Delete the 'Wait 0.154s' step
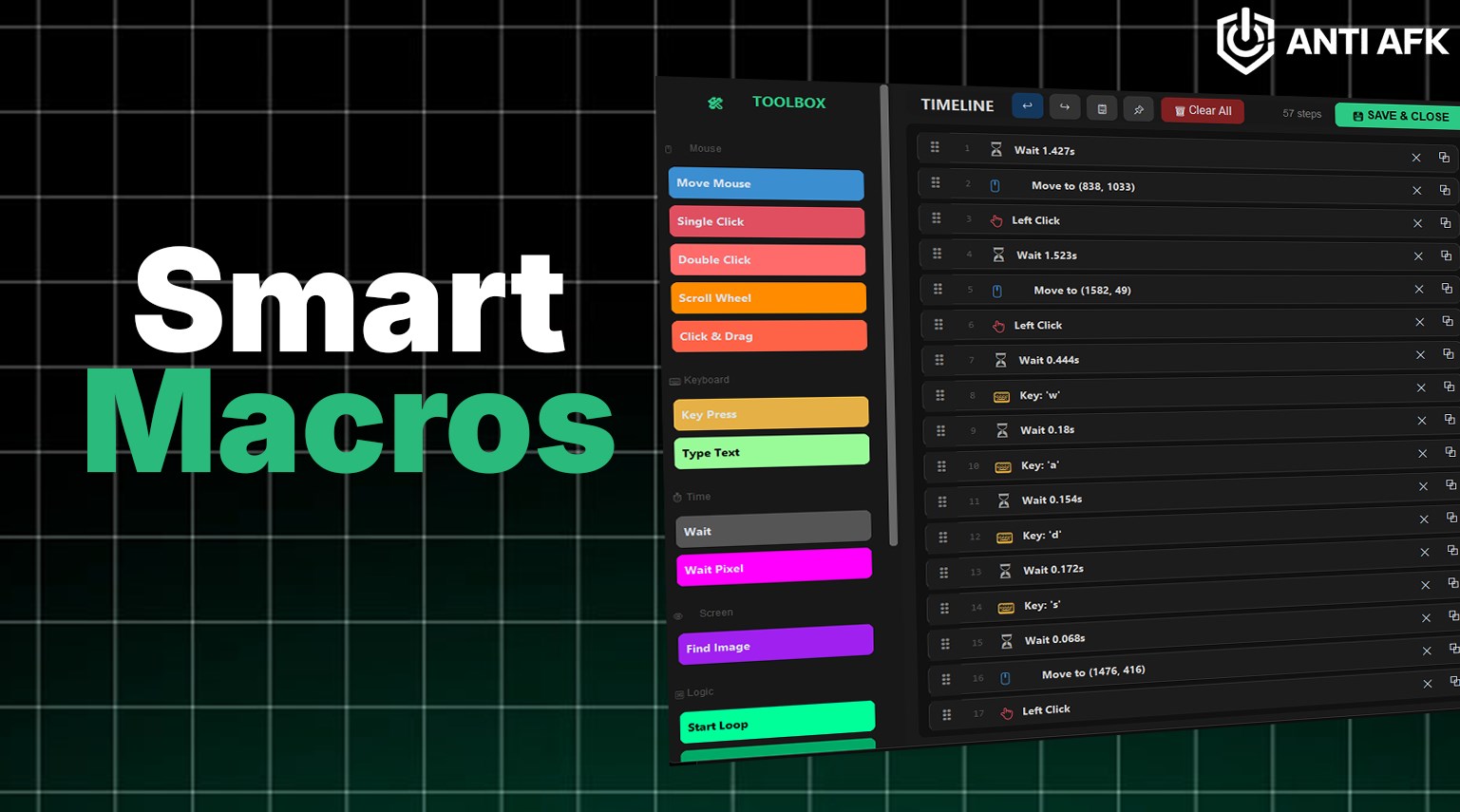The image size is (1460, 812). pyautogui.click(x=1423, y=486)
